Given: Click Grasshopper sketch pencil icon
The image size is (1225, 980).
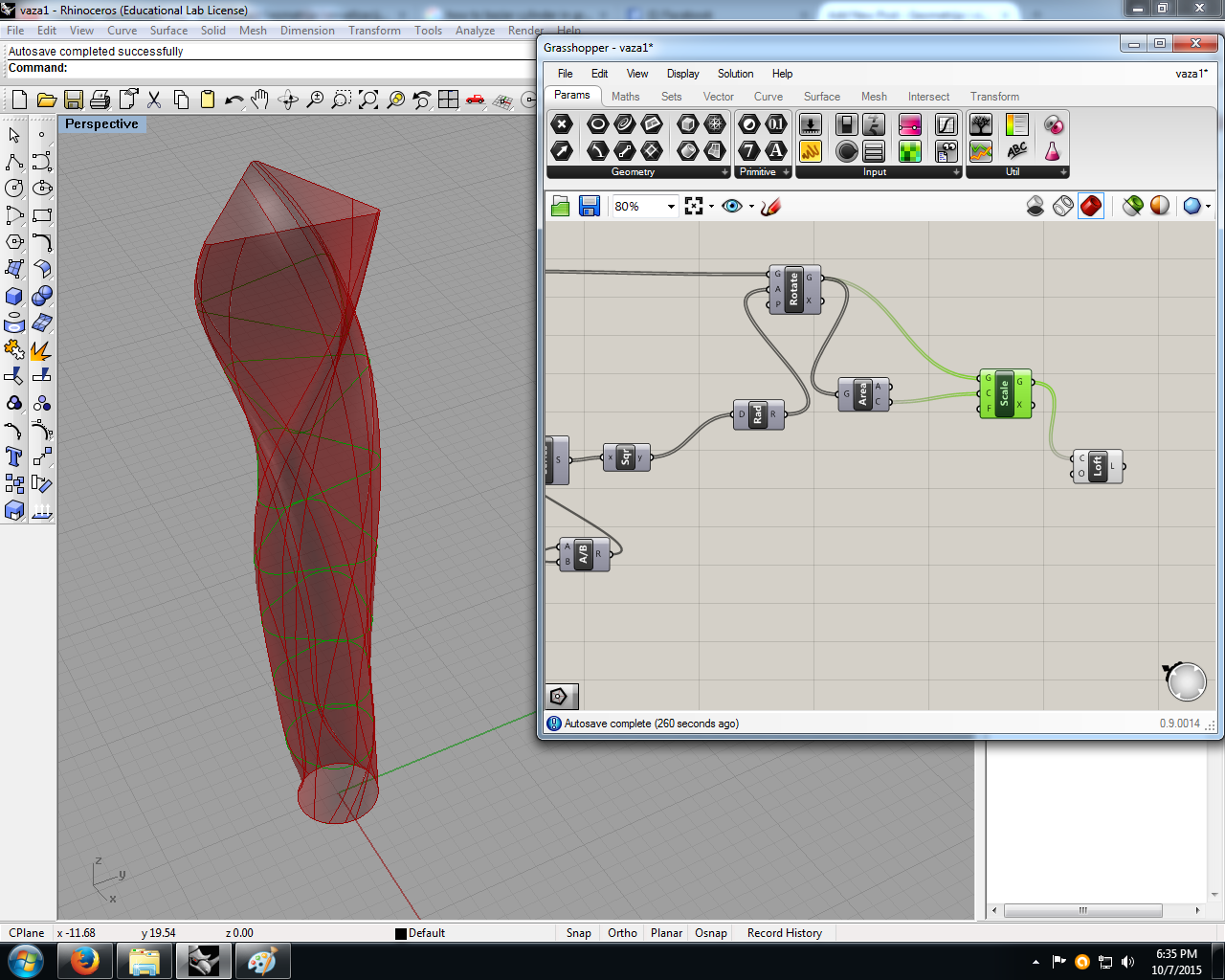Looking at the screenshot, I should point(771,207).
